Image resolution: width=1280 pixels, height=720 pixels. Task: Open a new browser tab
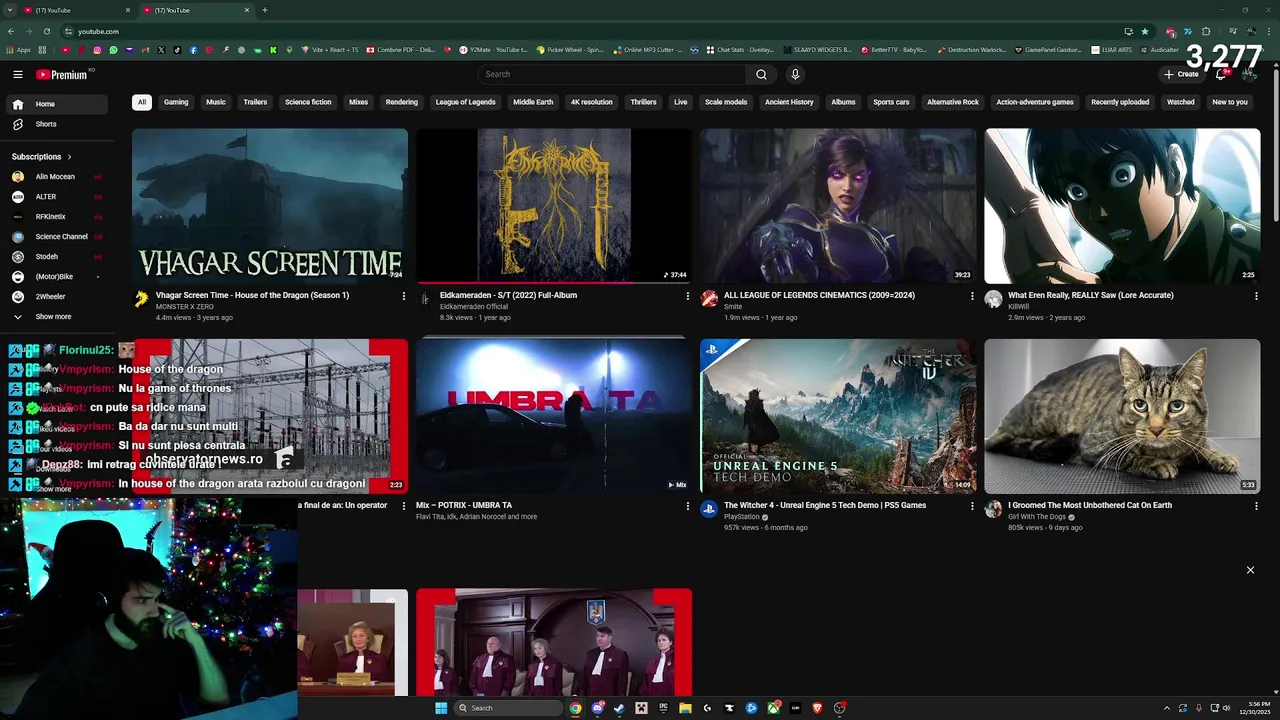(265, 10)
